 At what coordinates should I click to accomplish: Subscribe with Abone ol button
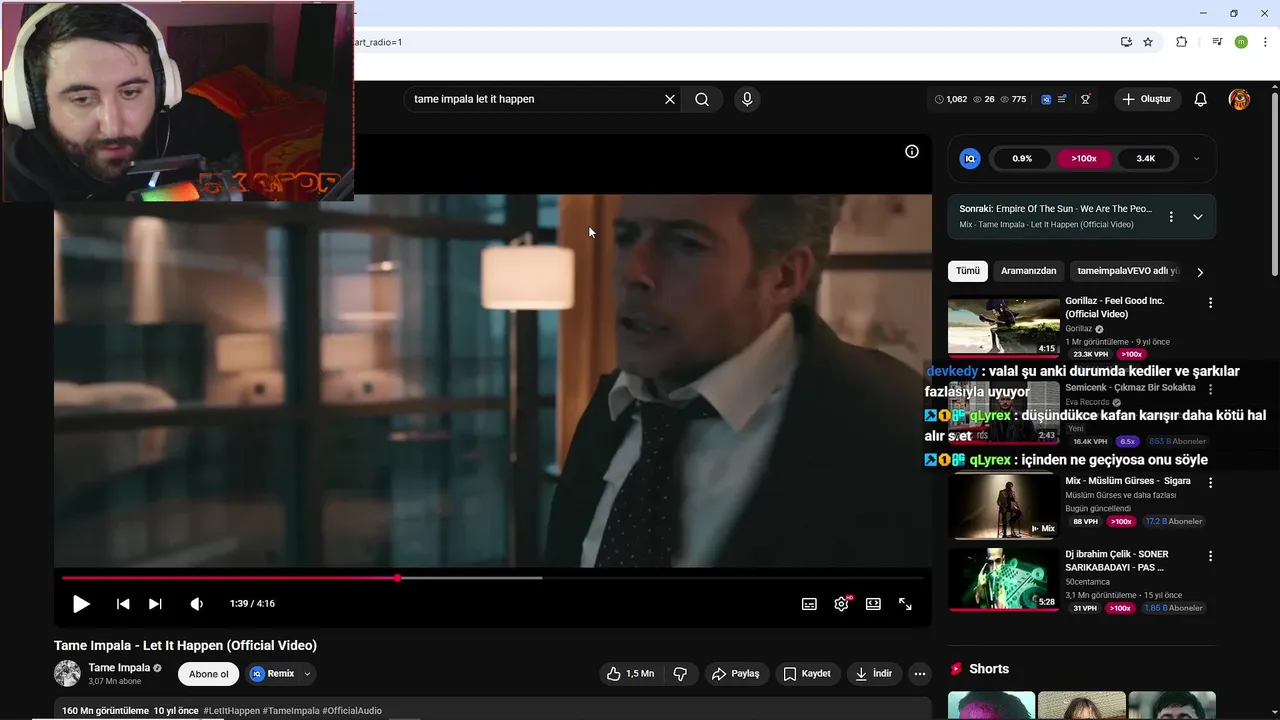(x=209, y=674)
